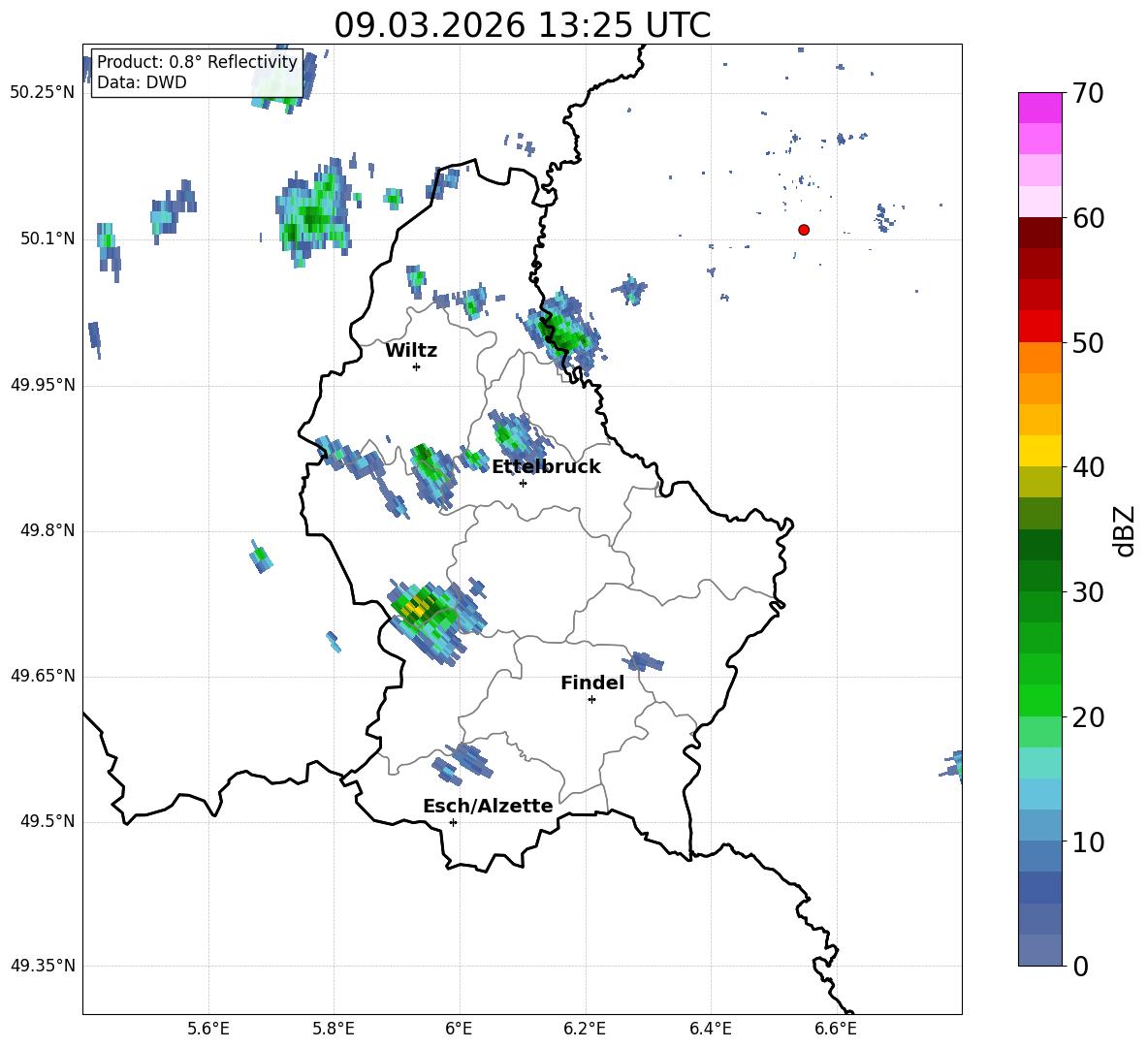The image size is (1148, 1048).
Task: Click the plus marker below Esch/Alzette
Action: click(453, 822)
